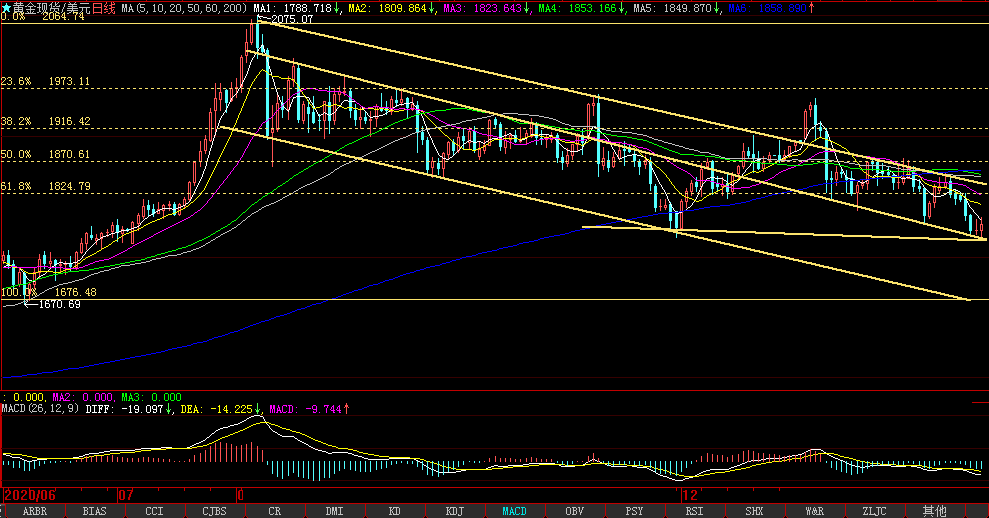Select the yellow MA2: 1809.864 value
This screenshot has height=518, width=989.
coord(392,8)
